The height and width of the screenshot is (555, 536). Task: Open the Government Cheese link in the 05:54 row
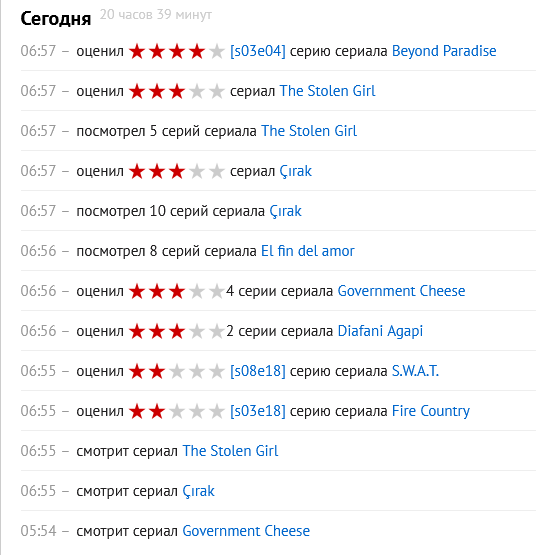tap(246, 531)
